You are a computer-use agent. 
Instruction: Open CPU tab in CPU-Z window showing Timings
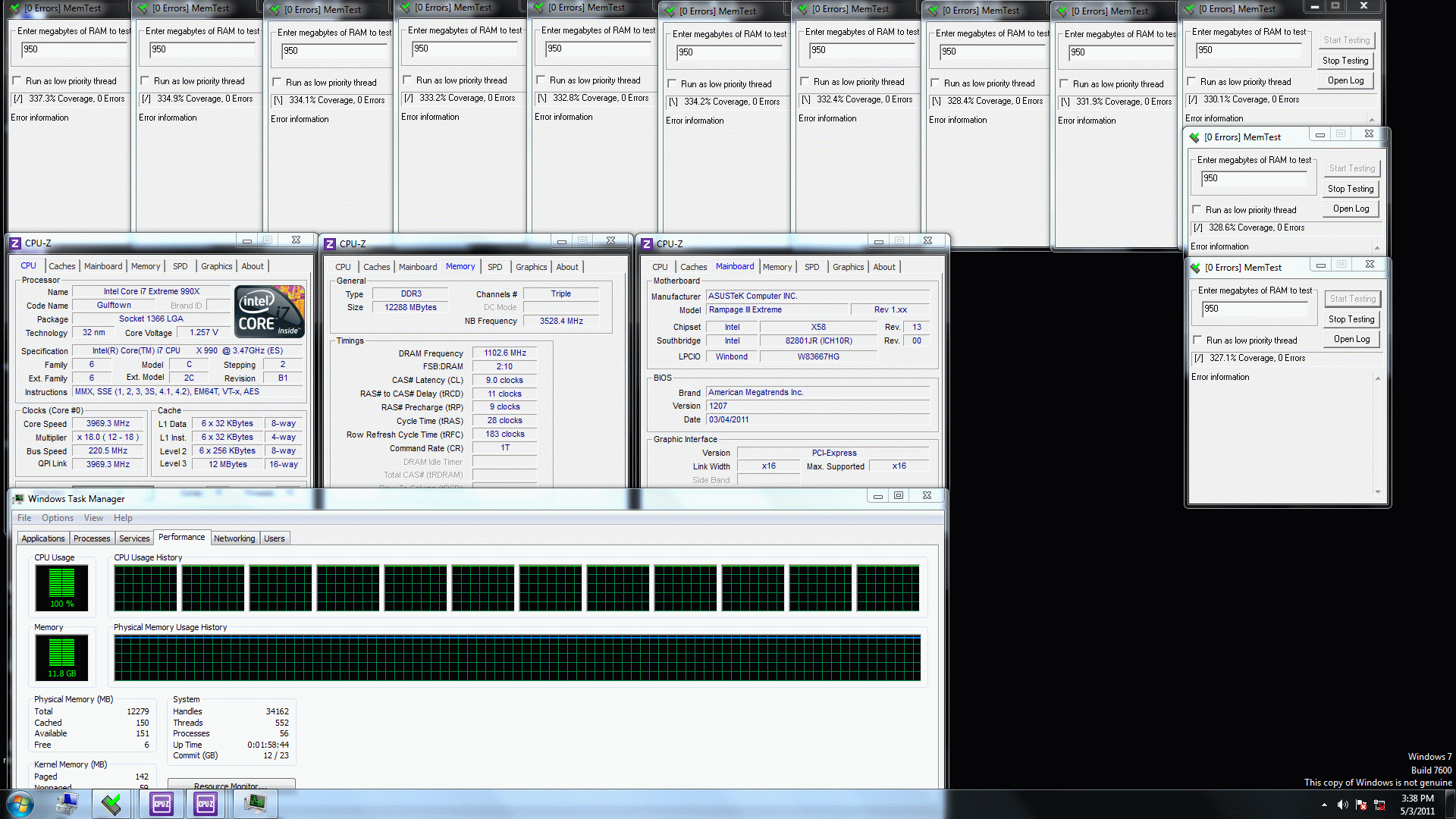(x=344, y=267)
